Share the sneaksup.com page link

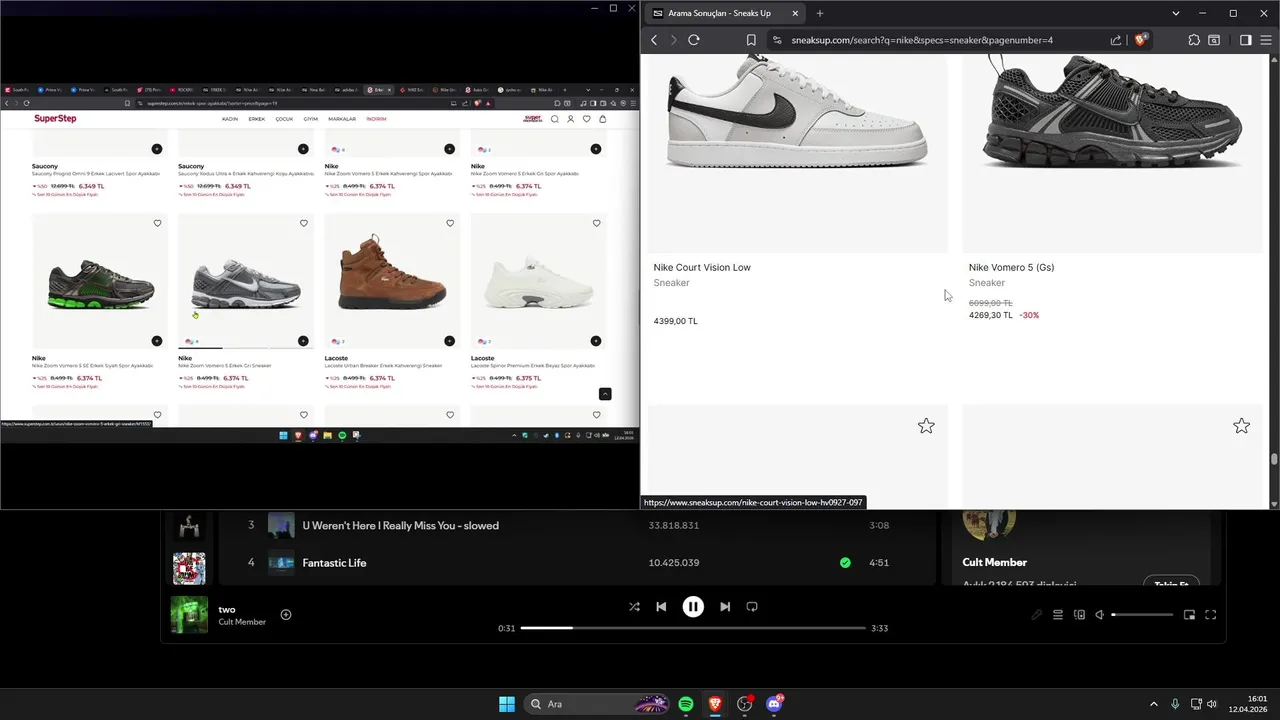[x=1116, y=40]
